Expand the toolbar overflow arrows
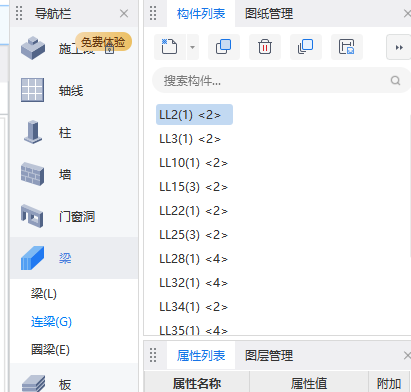This screenshot has height=392, width=411. point(399,47)
